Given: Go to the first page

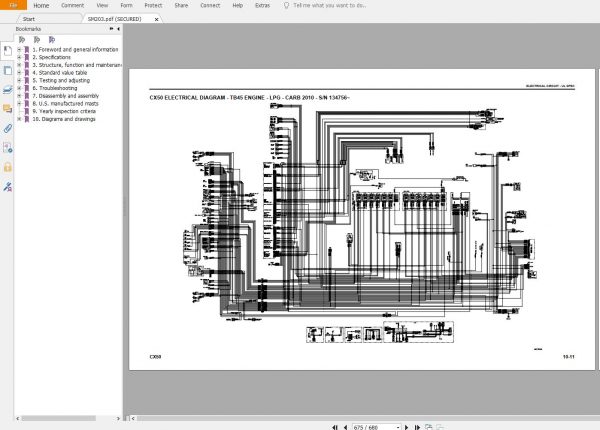Looking at the screenshot, I should coord(335,427).
